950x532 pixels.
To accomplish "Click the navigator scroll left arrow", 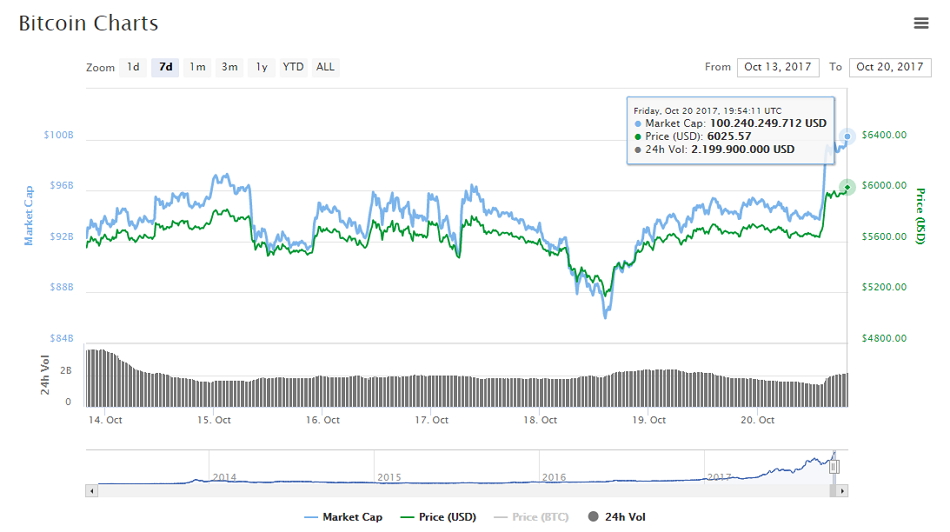I will pyautogui.click(x=91, y=491).
